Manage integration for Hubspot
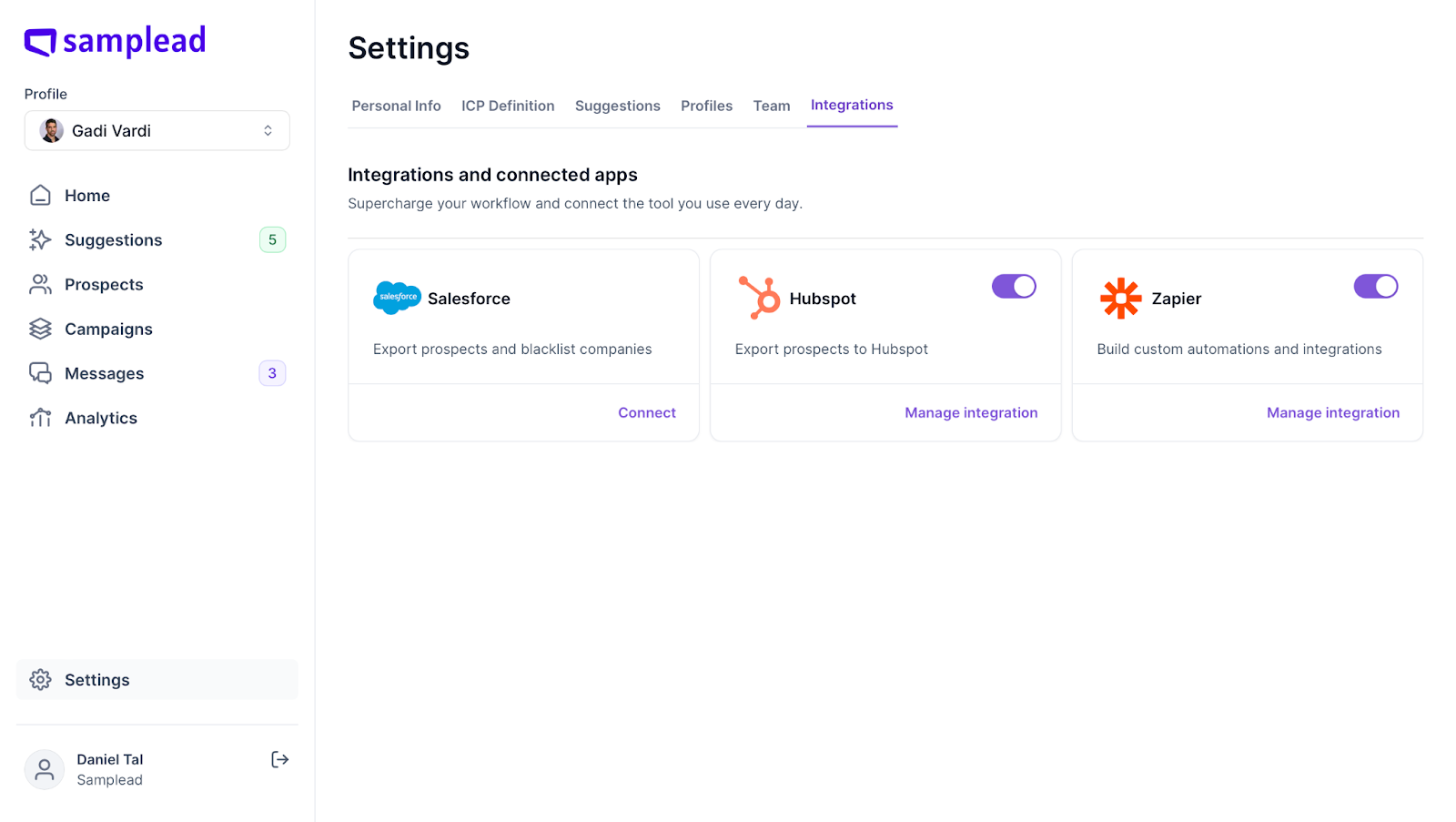 coord(971,412)
